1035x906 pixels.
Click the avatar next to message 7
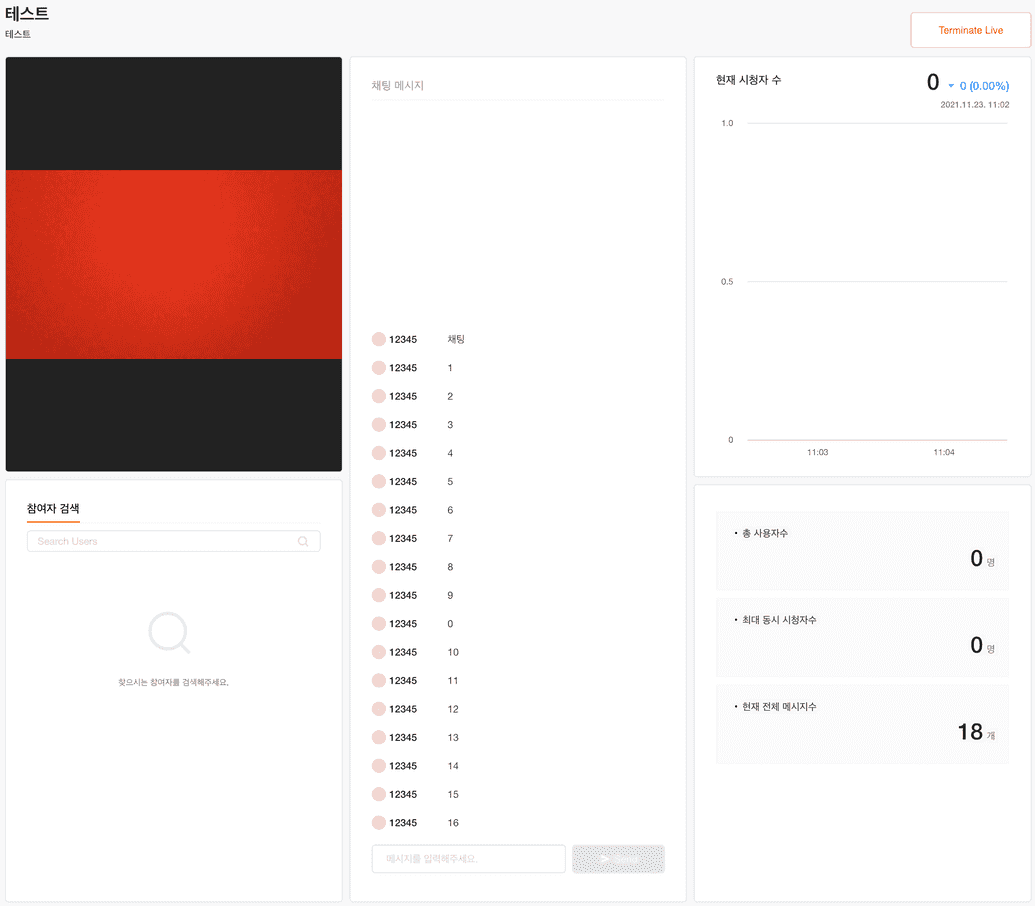click(x=379, y=538)
